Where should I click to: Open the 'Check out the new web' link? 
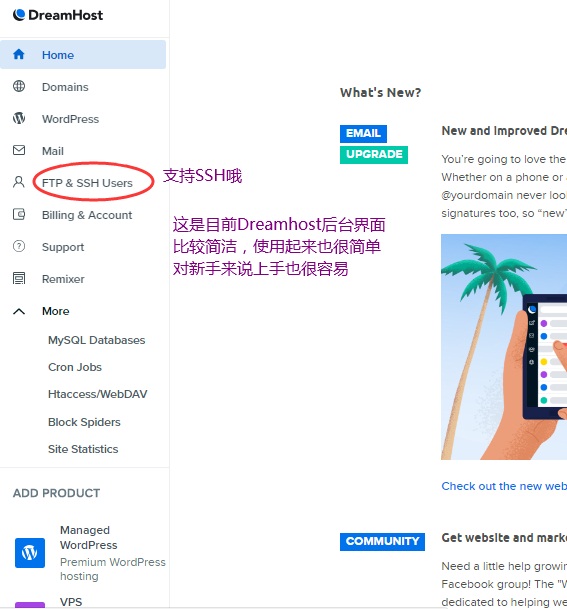504,486
